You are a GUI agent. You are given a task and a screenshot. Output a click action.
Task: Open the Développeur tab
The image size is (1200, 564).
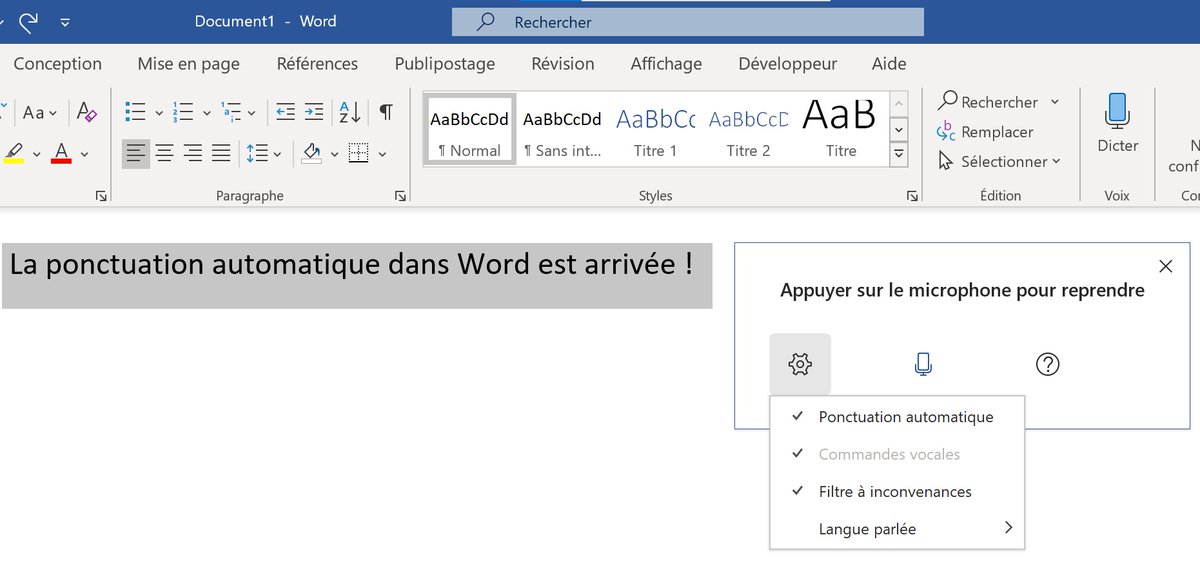[788, 64]
